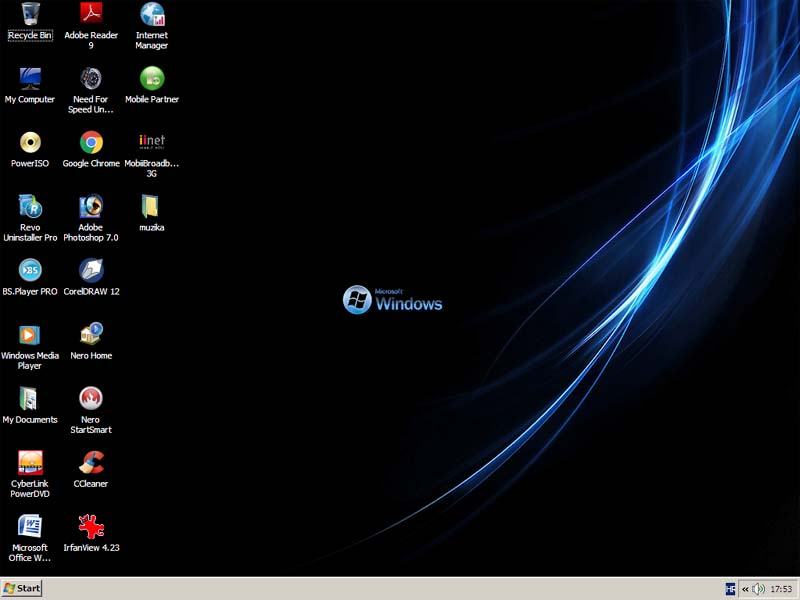Image resolution: width=800 pixels, height=600 pixels.
Task: Select the Internet Manager shortcut
Action: (x=152, y=15)
